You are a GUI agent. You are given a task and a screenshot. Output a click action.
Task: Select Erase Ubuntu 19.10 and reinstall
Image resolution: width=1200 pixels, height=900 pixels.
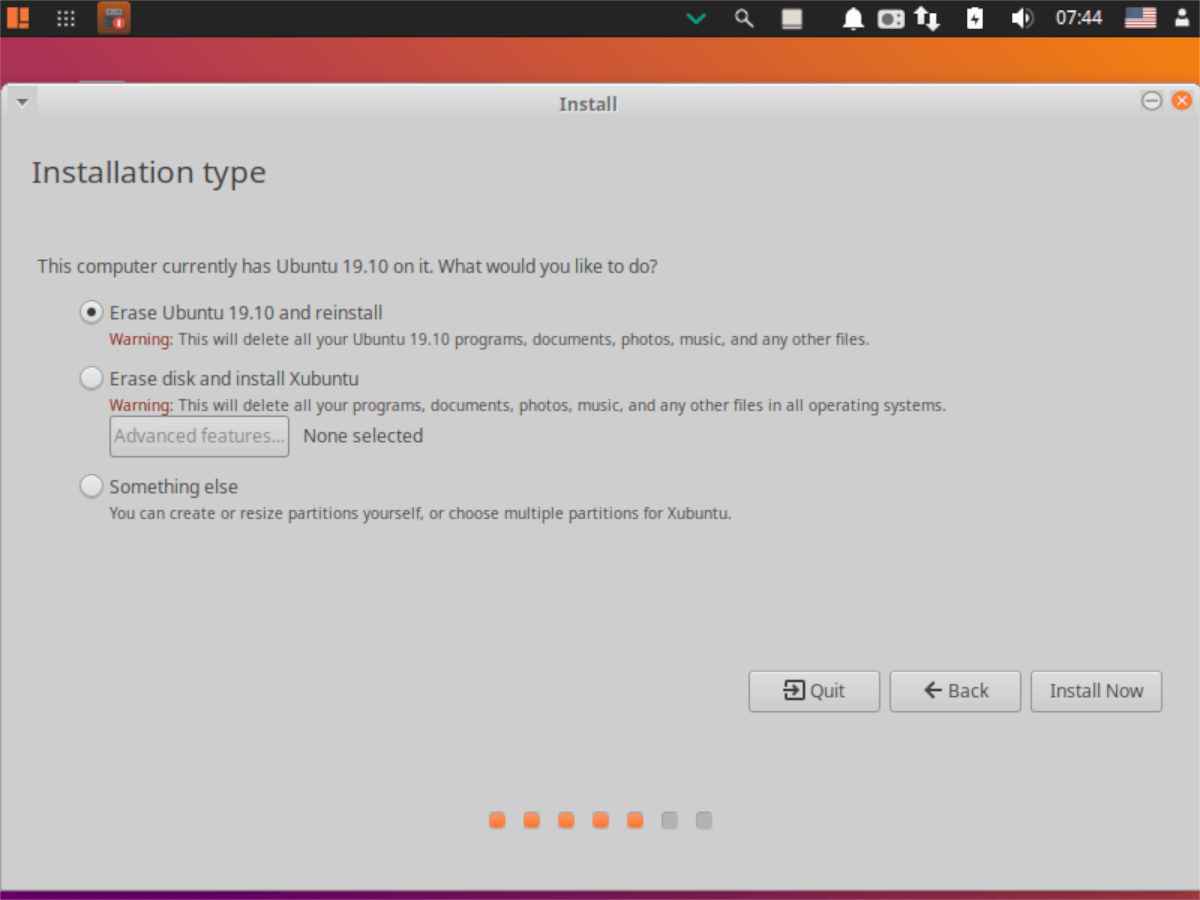(x=231, y=312)
